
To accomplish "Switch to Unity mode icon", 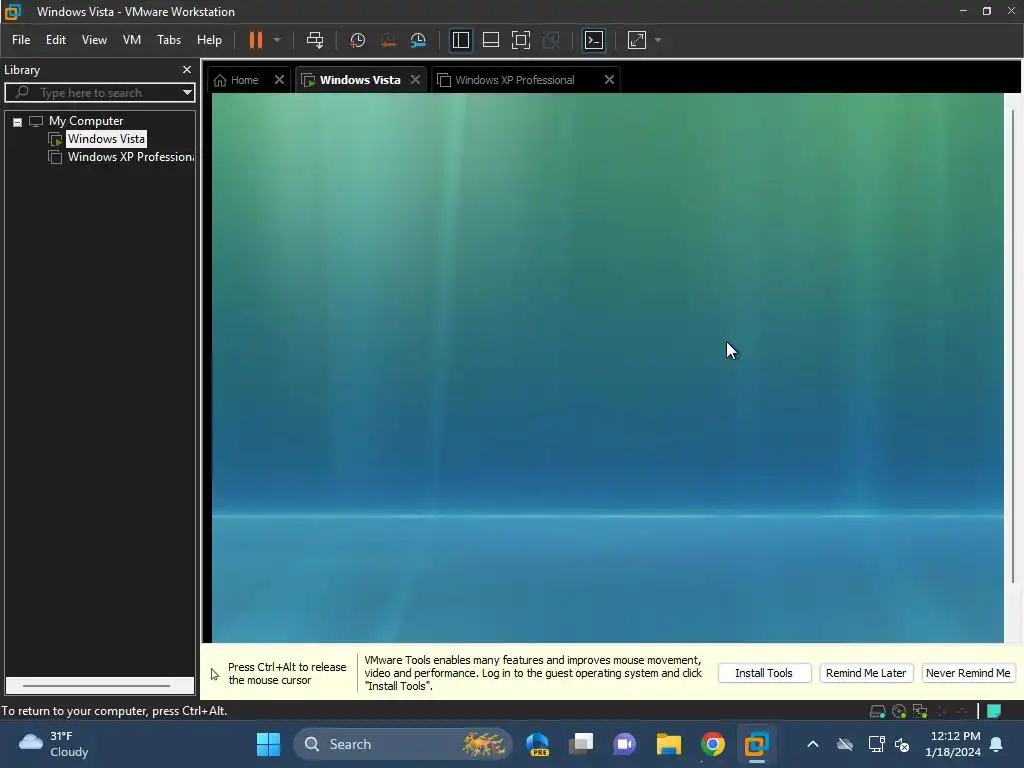I will coord(551,40).
